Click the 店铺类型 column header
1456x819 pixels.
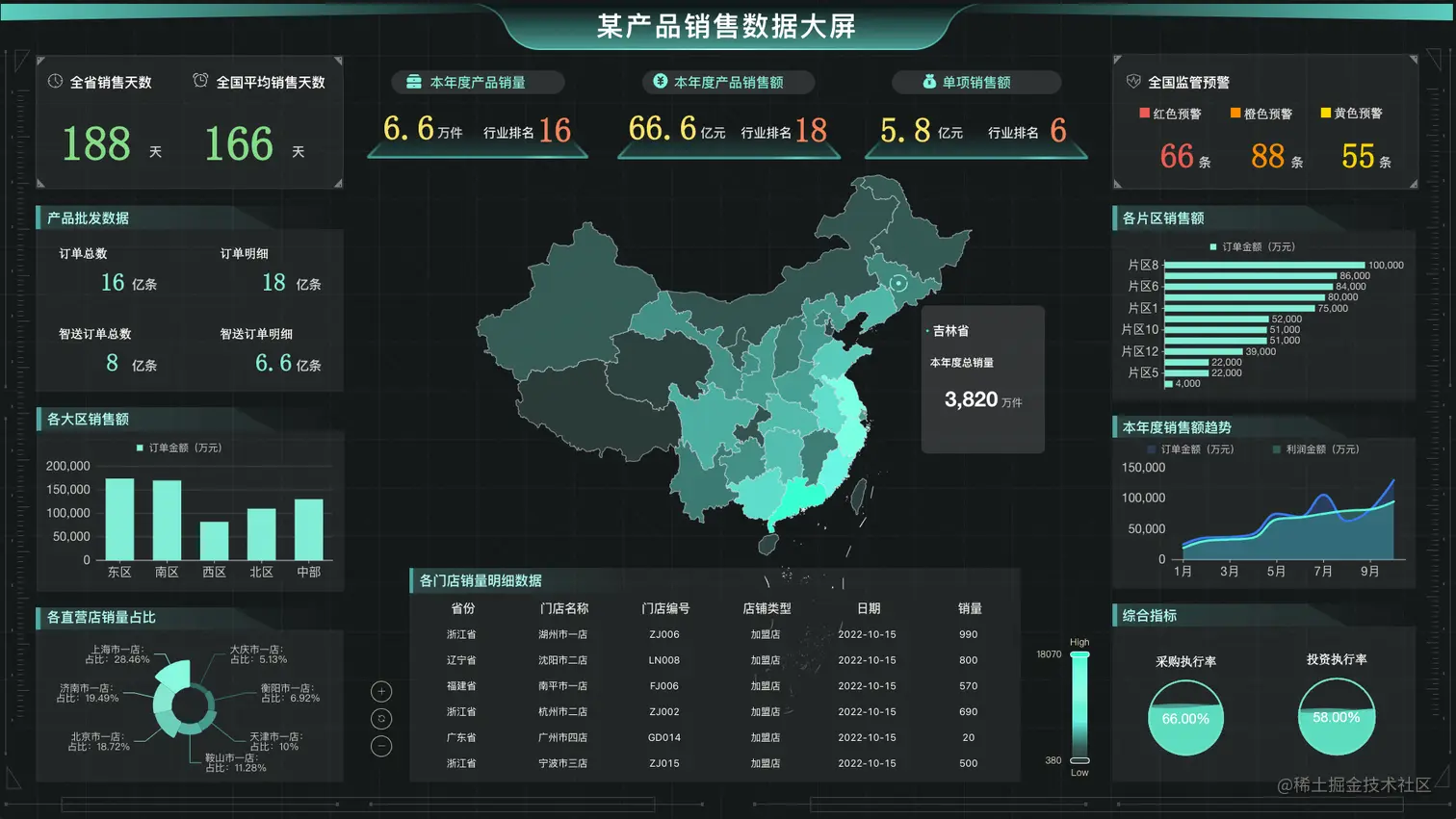[767, 608]
